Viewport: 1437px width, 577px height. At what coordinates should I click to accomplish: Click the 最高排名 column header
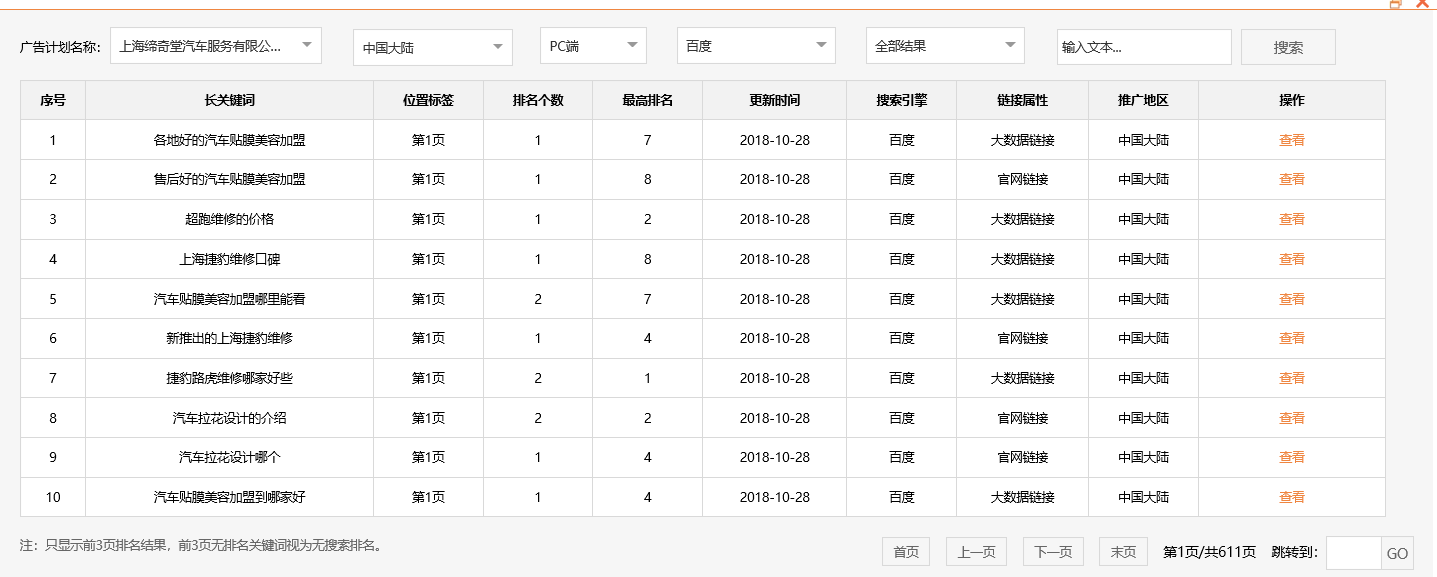pyautogui.click(x=648, y=99)
